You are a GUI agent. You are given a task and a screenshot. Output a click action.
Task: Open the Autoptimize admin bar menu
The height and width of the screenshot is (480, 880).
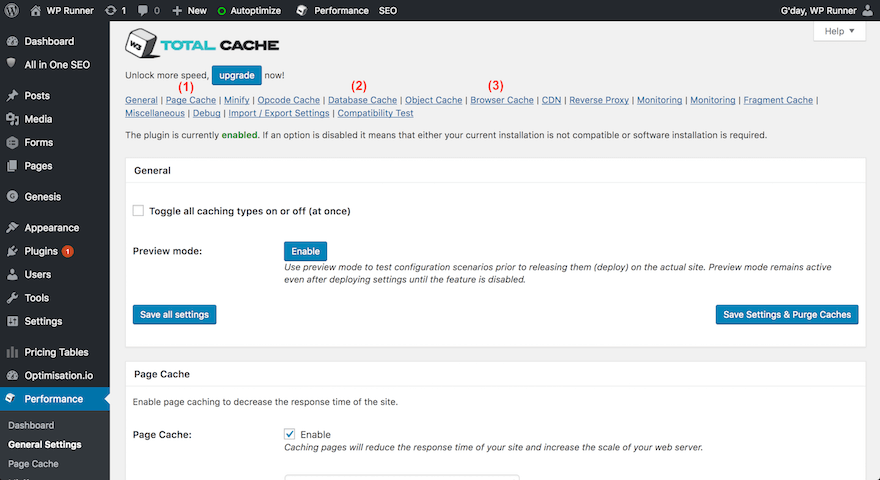click(x=249, y=10)
